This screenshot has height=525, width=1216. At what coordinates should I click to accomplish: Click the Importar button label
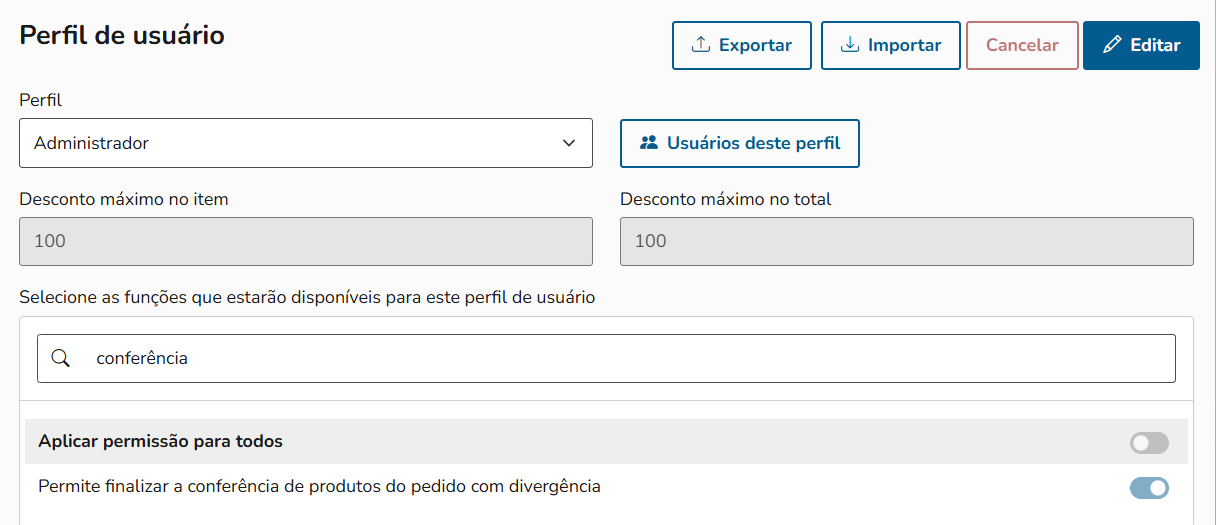(904, 45)
